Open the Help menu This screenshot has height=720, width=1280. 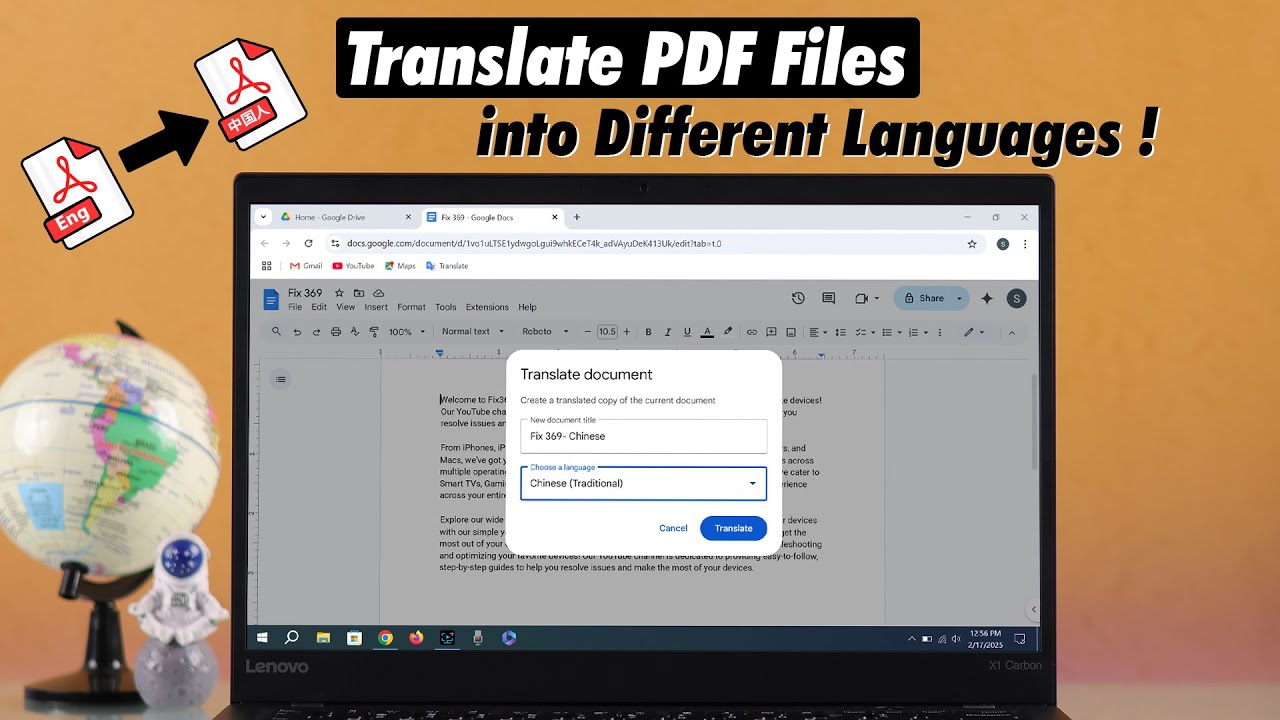point(527,307)
